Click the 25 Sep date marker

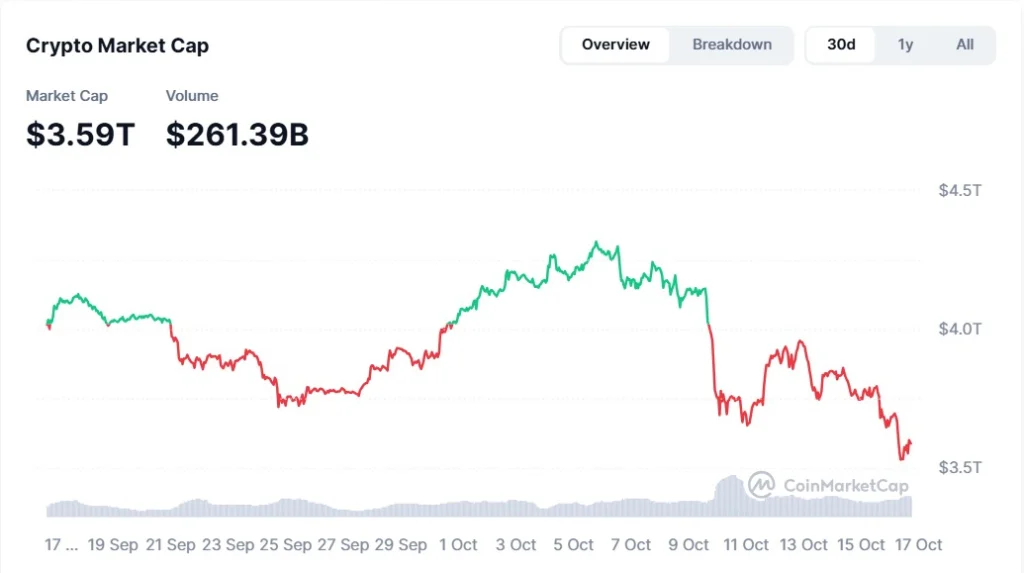pyautogui.click(x=284, y=545)
